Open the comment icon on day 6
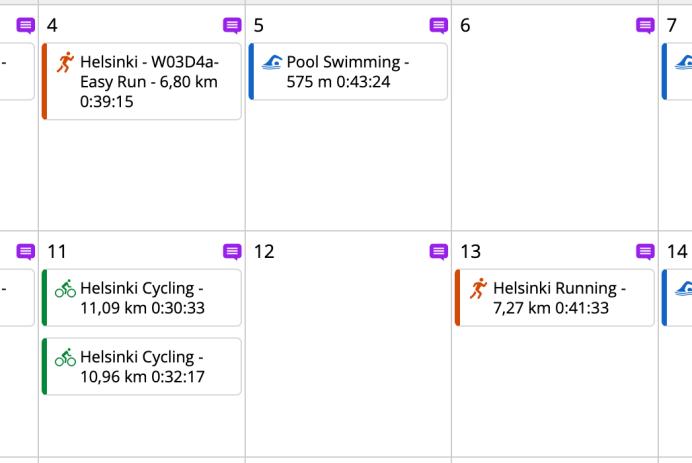692x463 pixels. tap(645, 26)
